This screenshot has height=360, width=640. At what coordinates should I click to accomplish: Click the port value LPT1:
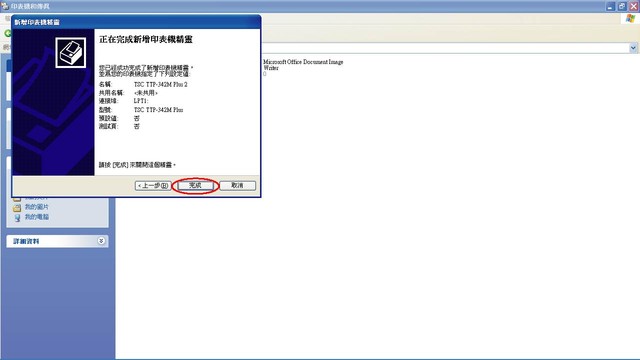pyautogui.click(x=141, y=101)
